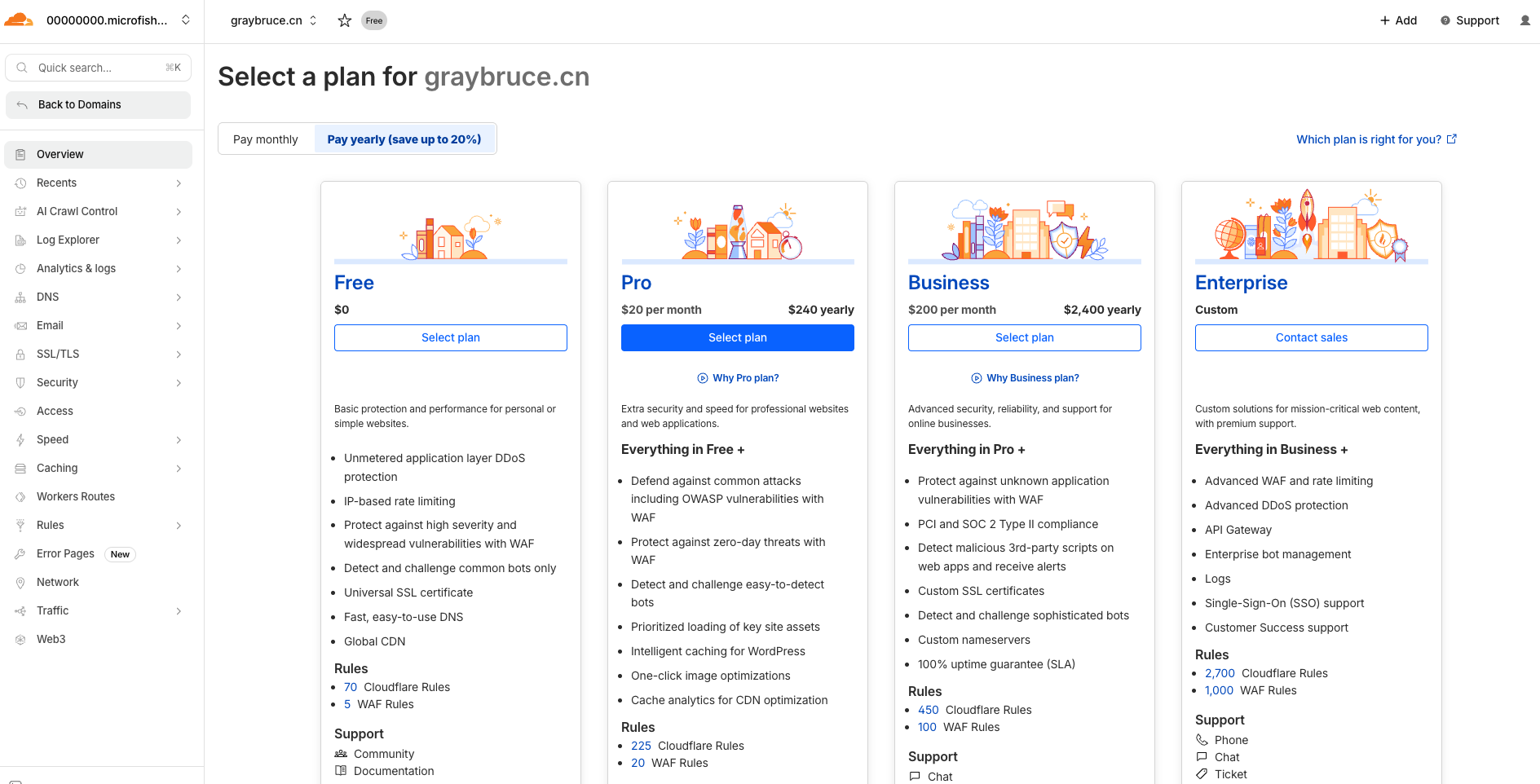Open the Overview sidebar item
Screen dimensions: 1540x784
[60, 155]
